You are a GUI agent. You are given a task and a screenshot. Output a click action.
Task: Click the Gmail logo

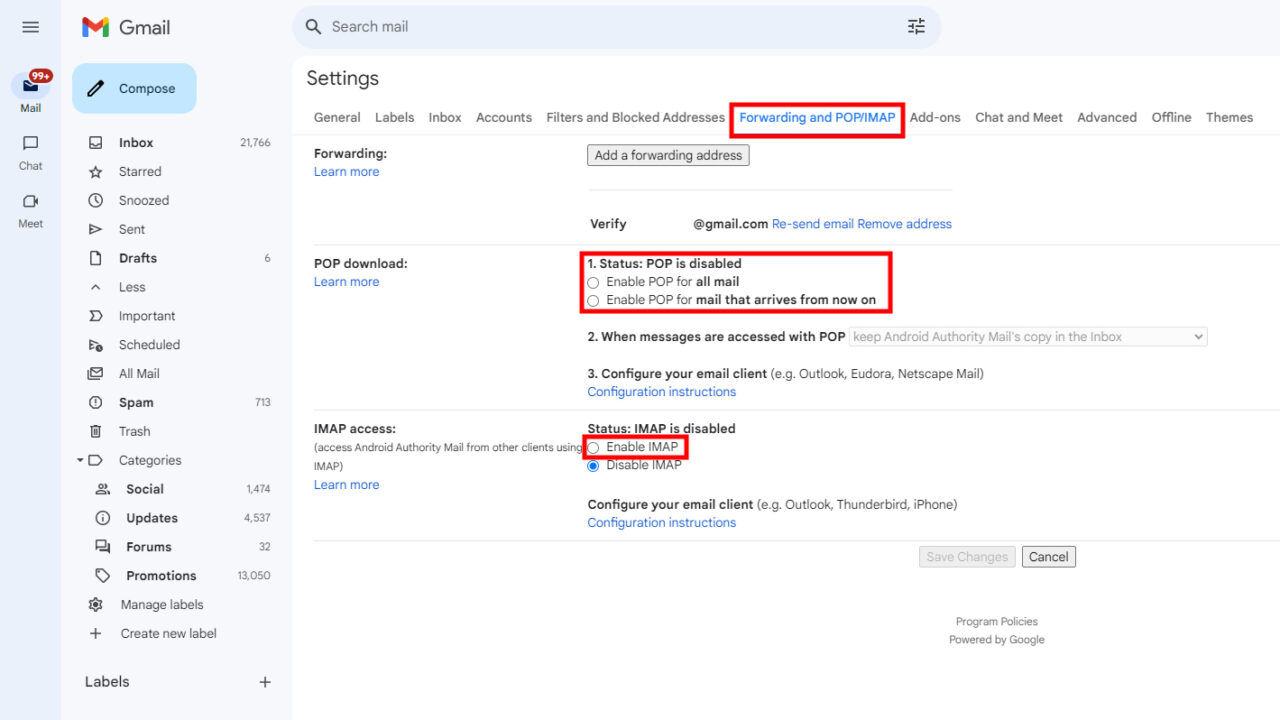pos(126,27)
